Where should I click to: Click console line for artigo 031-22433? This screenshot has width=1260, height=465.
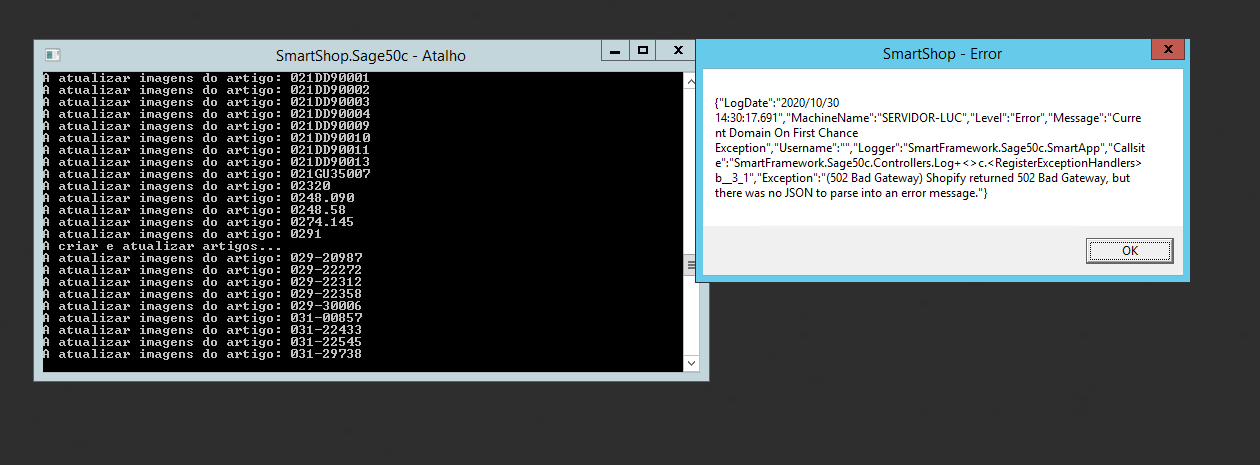click(x=203, y=330)
